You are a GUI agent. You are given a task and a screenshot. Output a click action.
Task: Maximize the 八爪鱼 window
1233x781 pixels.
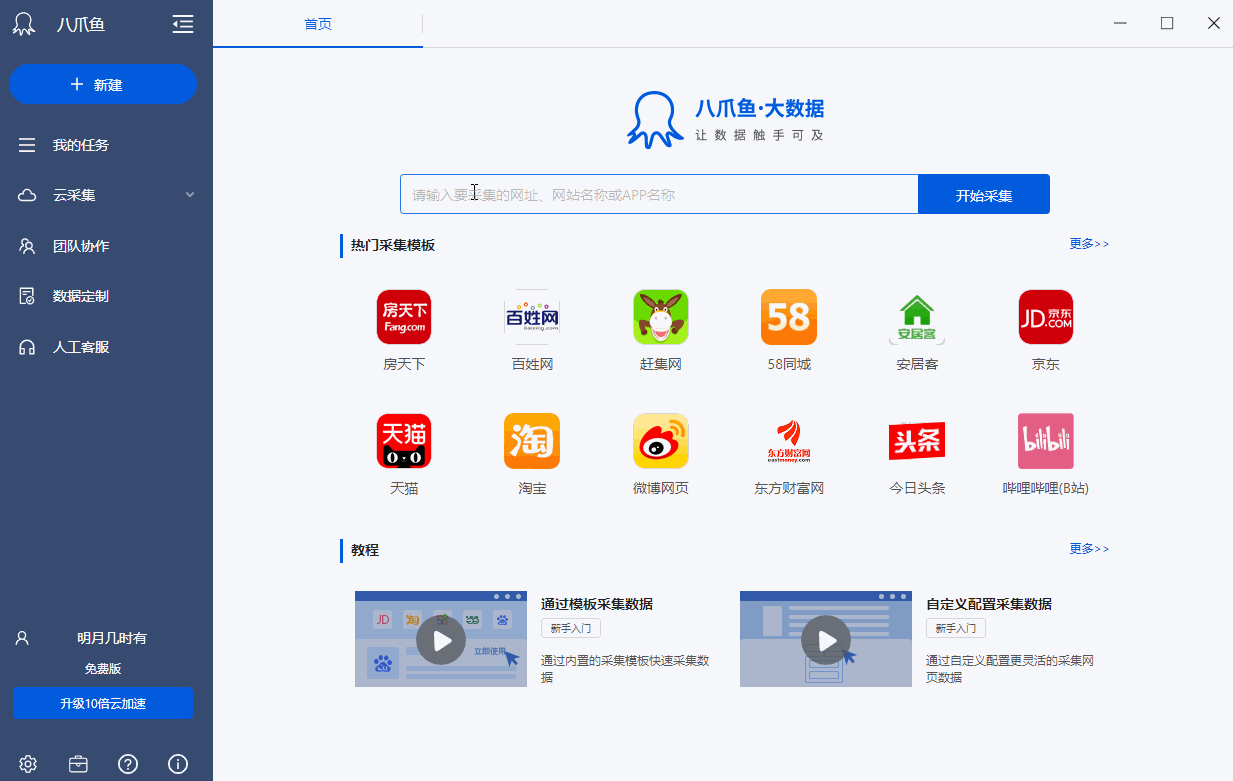1167,23
